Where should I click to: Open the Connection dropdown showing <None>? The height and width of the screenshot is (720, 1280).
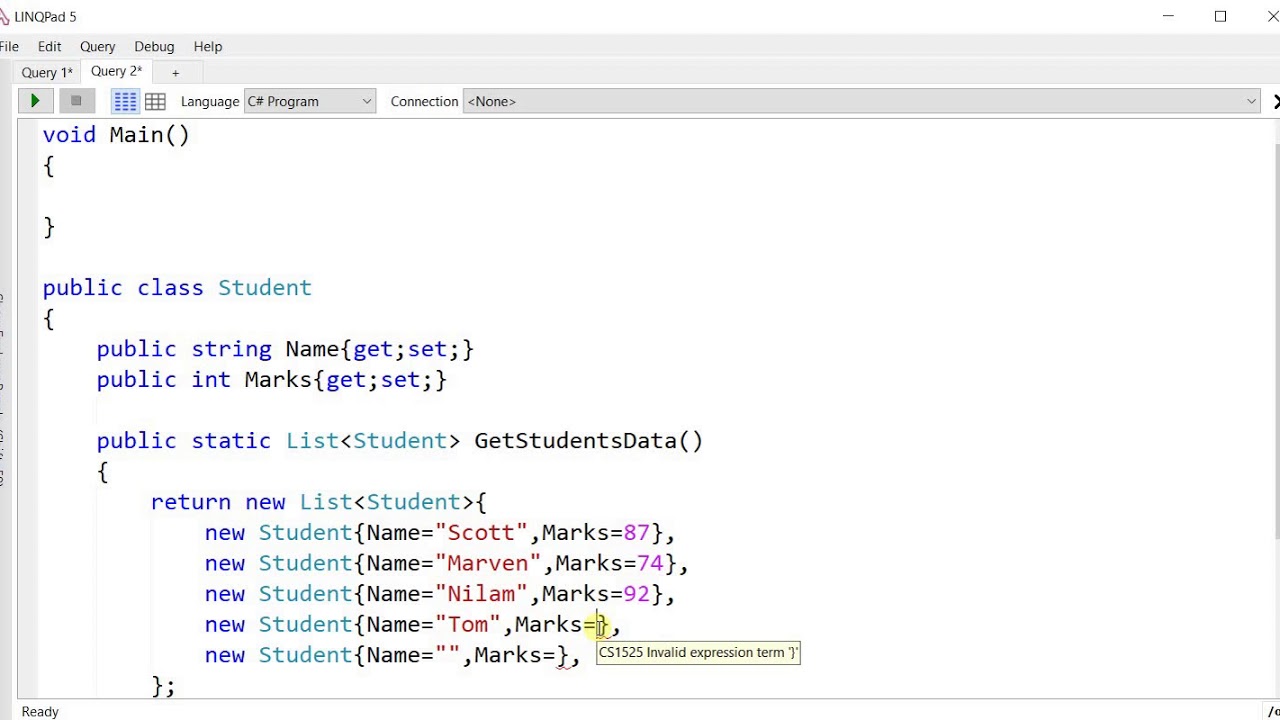click(x=861, y=101)
